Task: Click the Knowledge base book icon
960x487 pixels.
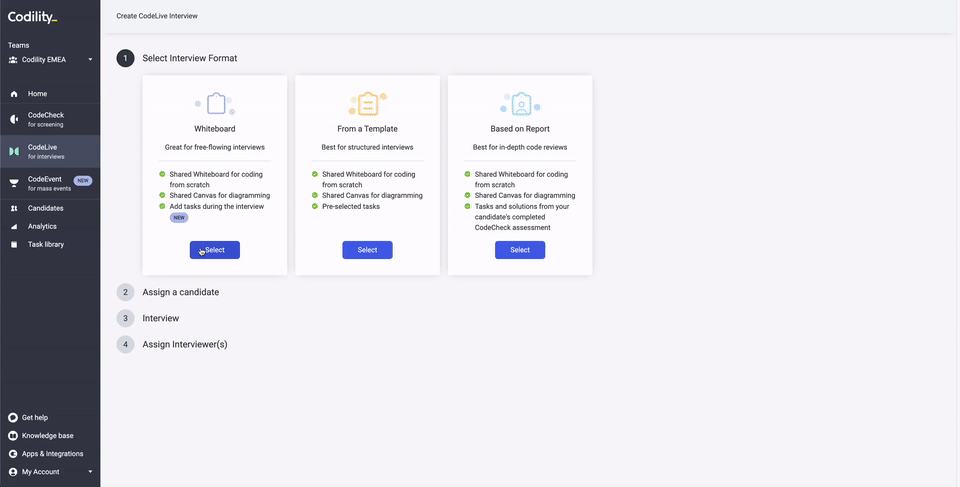Action: point(13,436)
